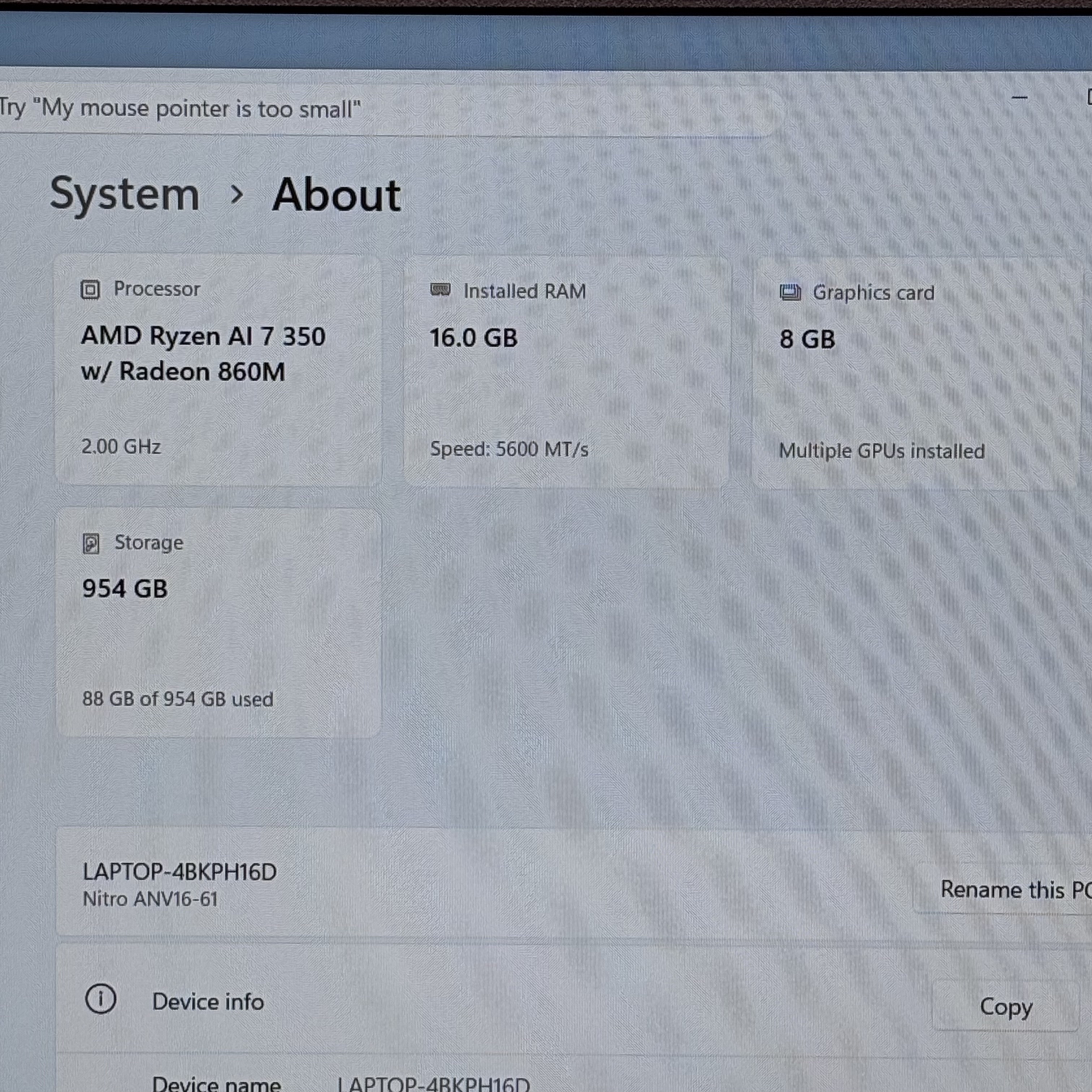Click the Device info circle icon

[101, 999]
